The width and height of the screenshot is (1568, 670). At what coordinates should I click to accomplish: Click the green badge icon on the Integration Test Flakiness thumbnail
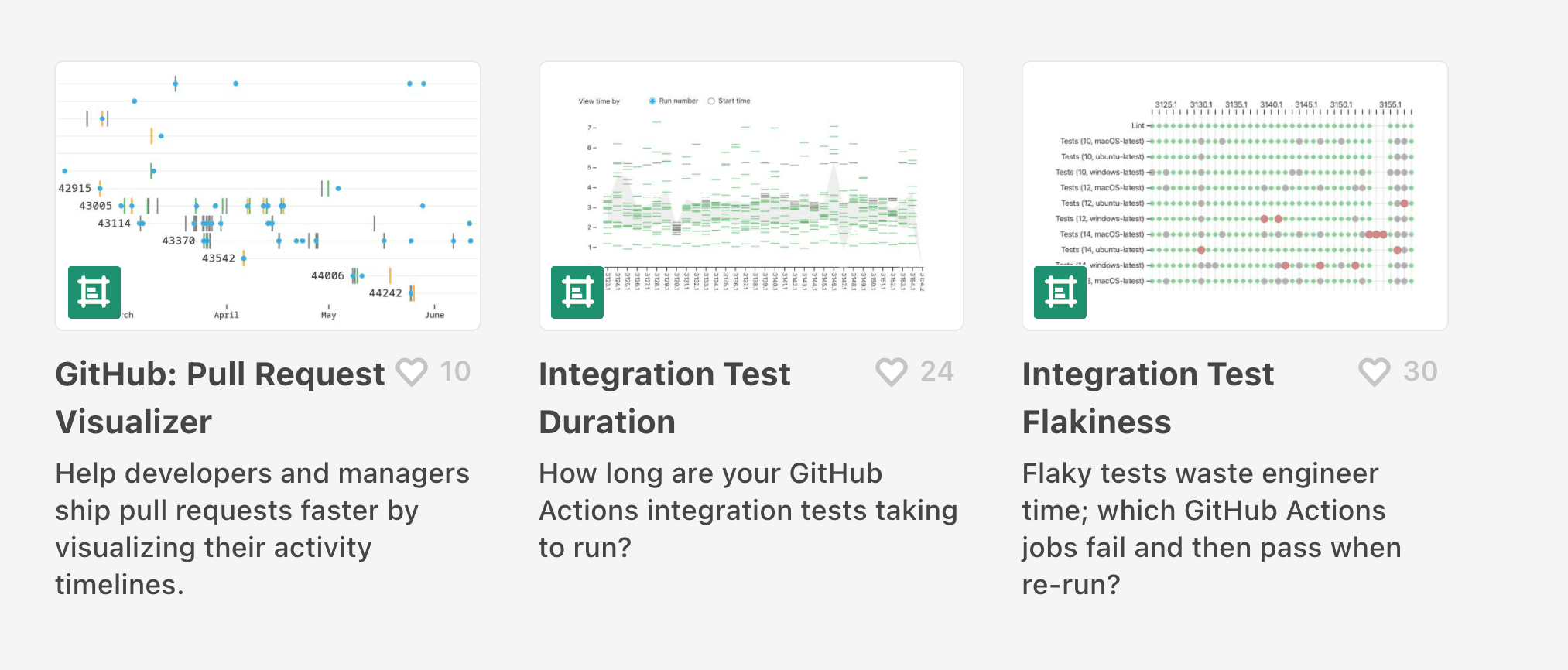1060,292
